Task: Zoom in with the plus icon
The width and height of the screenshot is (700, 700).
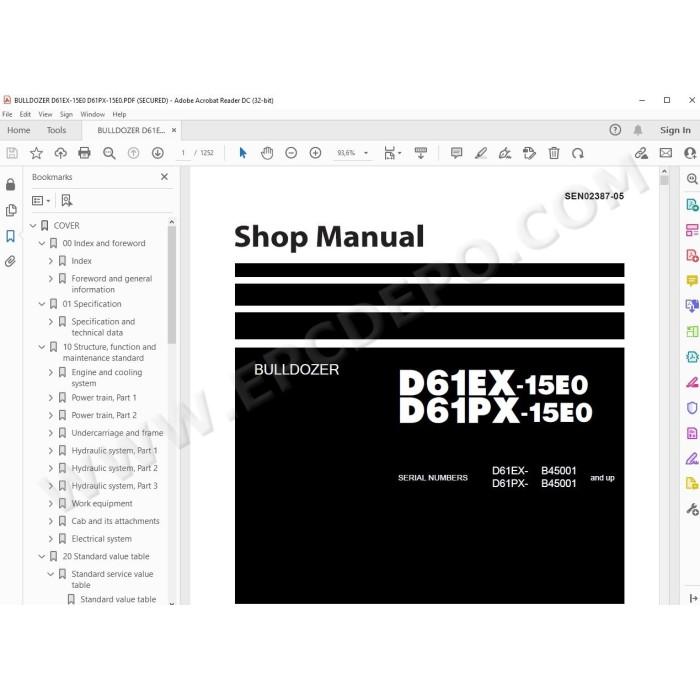Action: [315, 153]
